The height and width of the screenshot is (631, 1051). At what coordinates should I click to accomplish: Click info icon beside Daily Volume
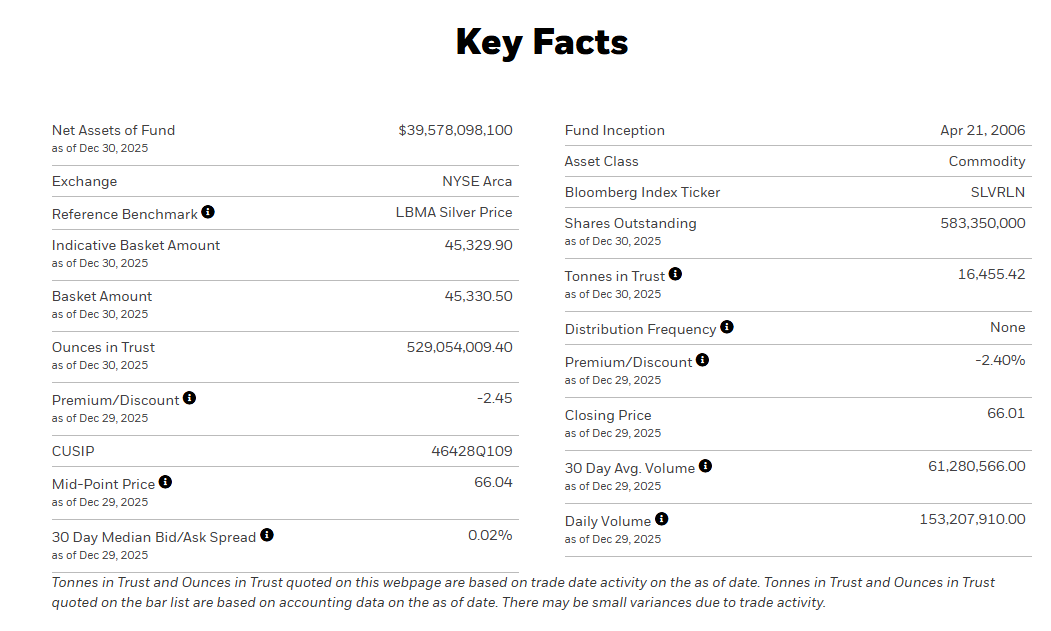coord(661,519)
